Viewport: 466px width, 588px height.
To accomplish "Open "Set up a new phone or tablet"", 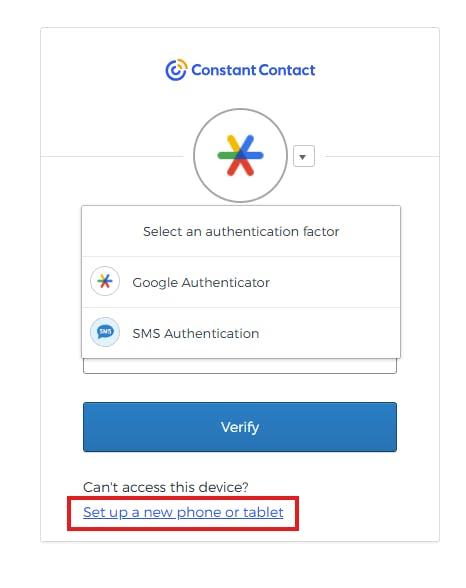I will 183,512.
